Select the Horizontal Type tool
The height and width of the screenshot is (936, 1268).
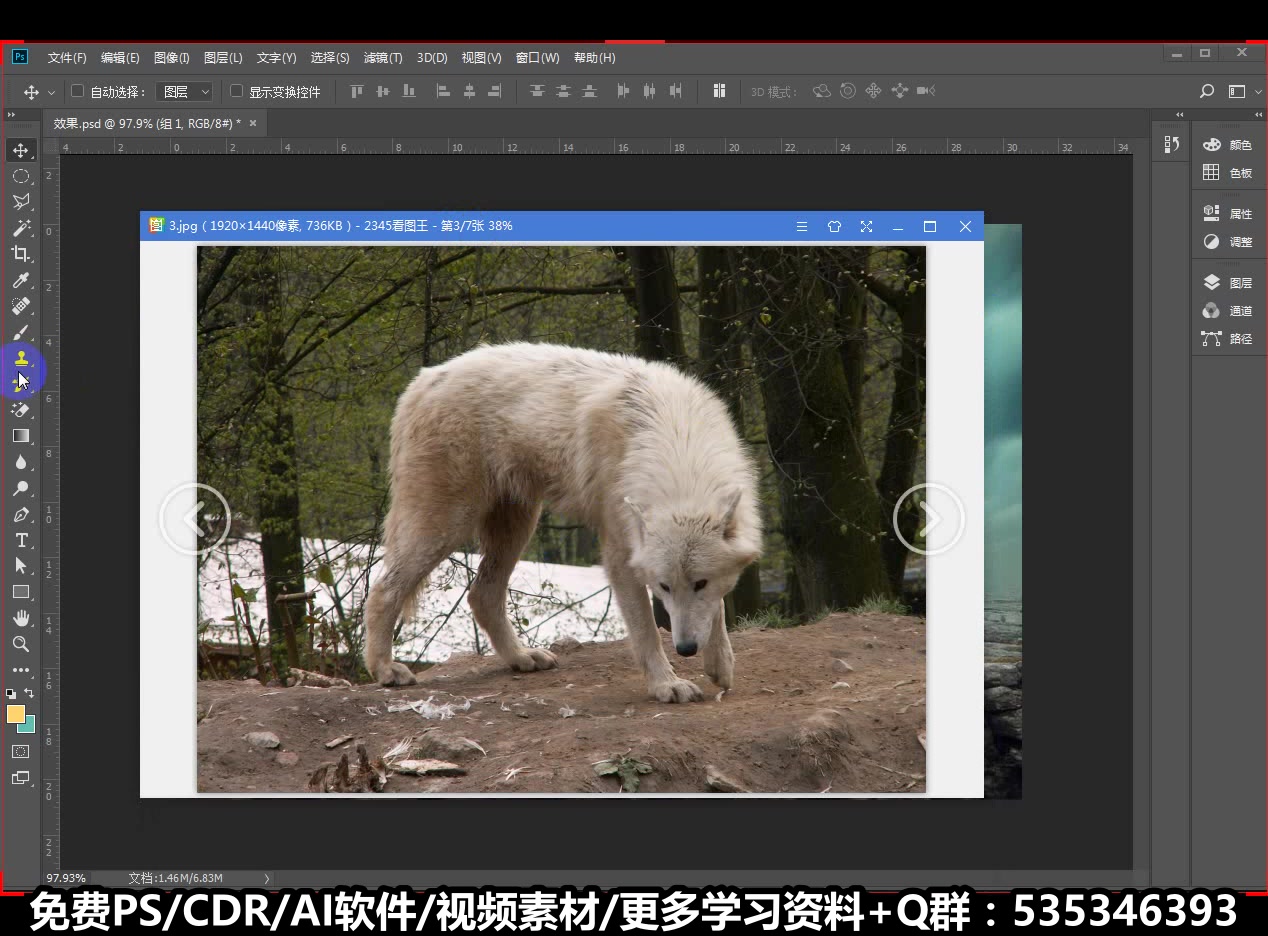point(21,540)
